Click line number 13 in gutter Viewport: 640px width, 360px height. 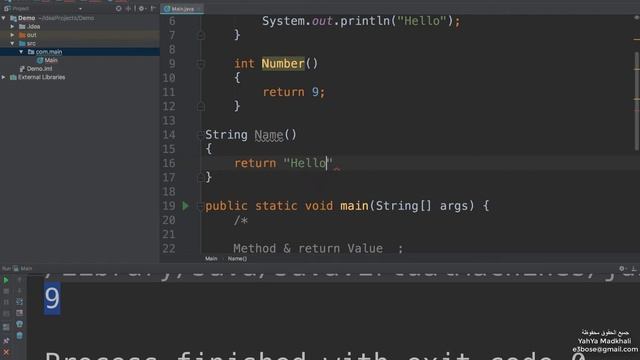[169, 121]
